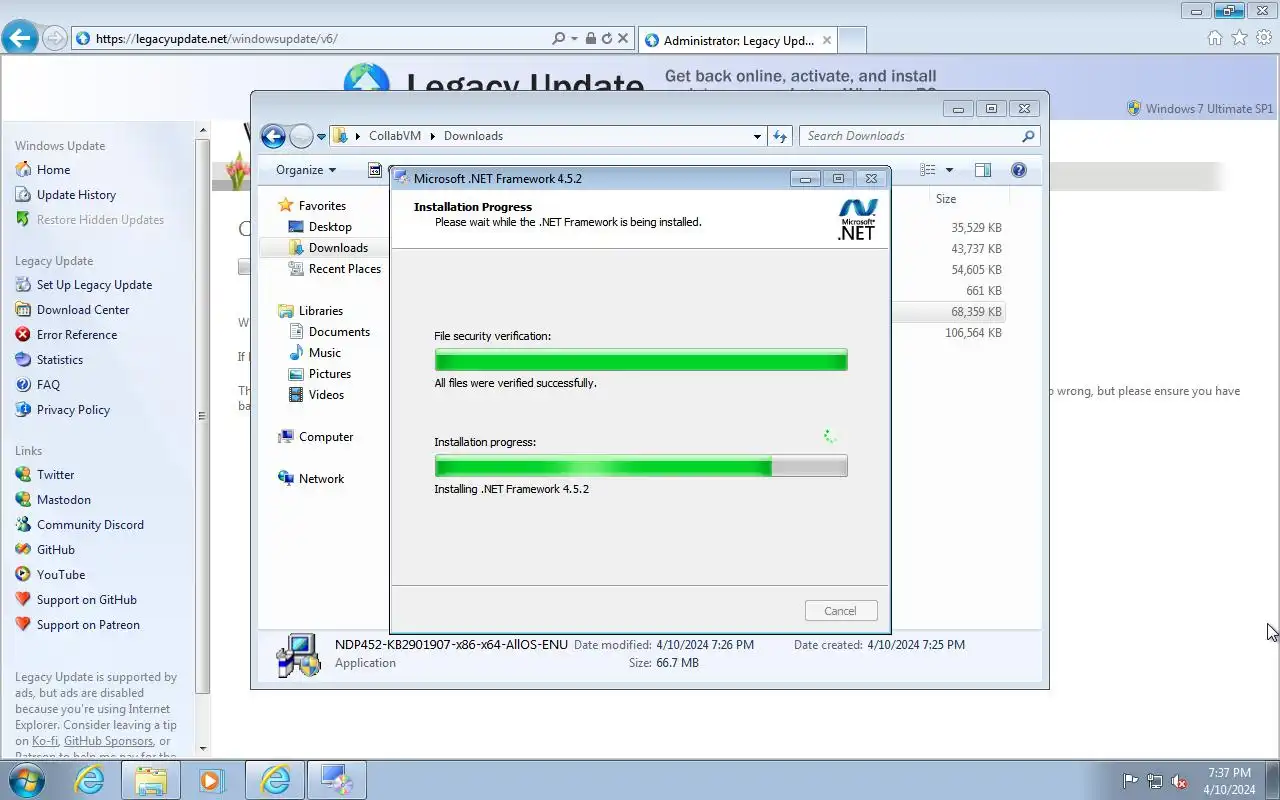The image size is (1280, 800).
Task: Select Videos library in navigation pane
Action: (326, 395)
